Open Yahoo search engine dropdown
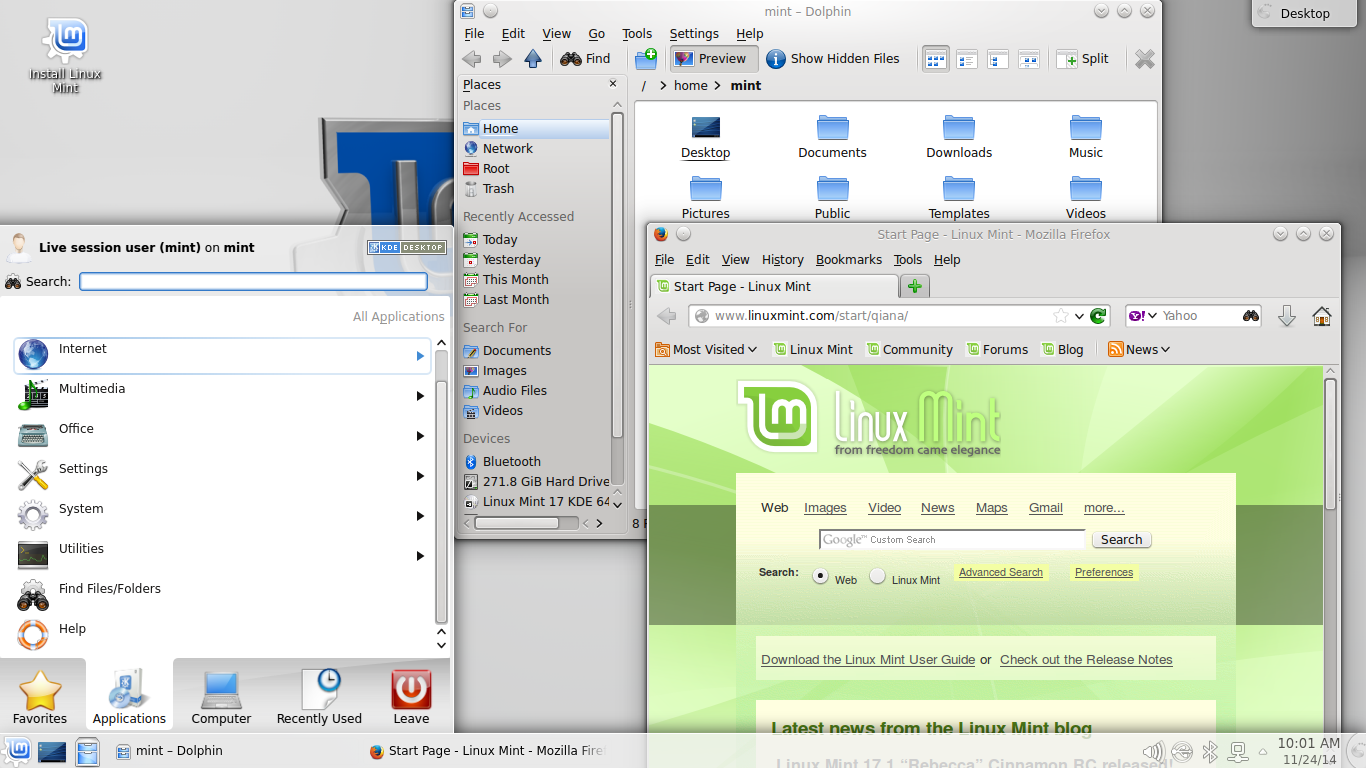This screenshot has width=1366, height=768. point(1143,316)
